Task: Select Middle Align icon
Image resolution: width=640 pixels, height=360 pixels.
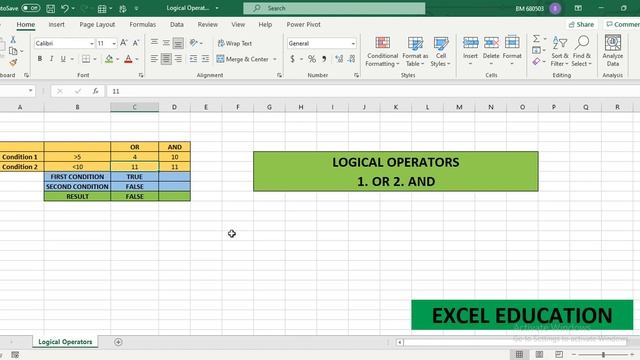Action: point(166,42)
